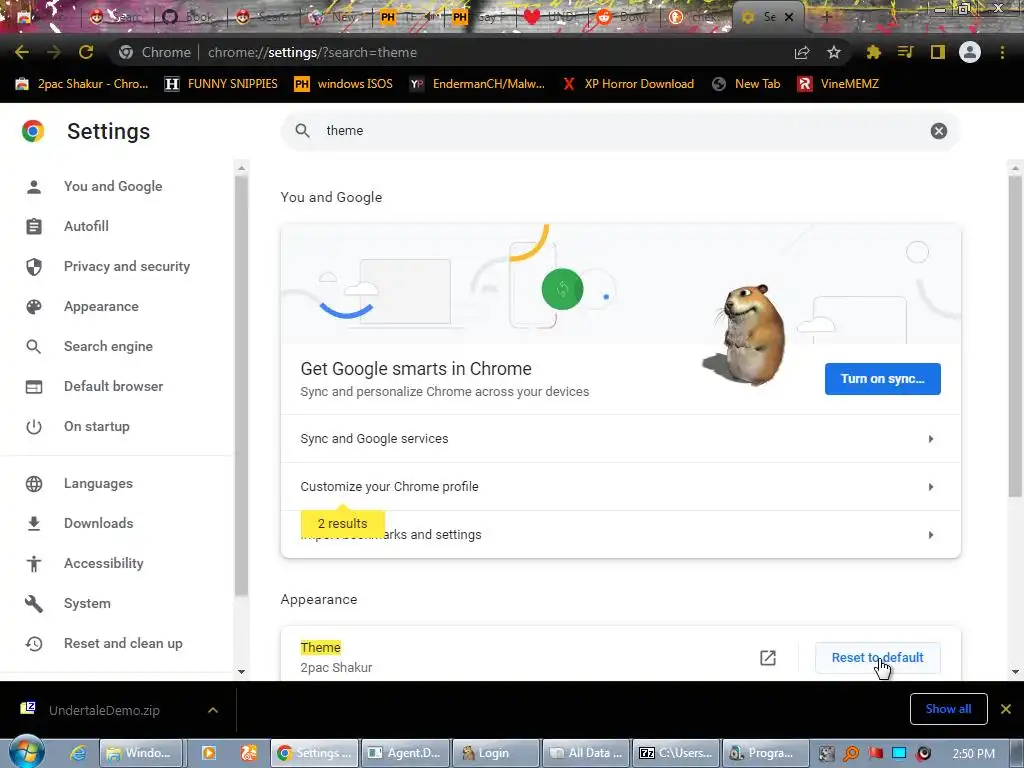1024x768 pixels.
Task: Click the Chrome logo next to Settings
Action: (x=33, y=131)
